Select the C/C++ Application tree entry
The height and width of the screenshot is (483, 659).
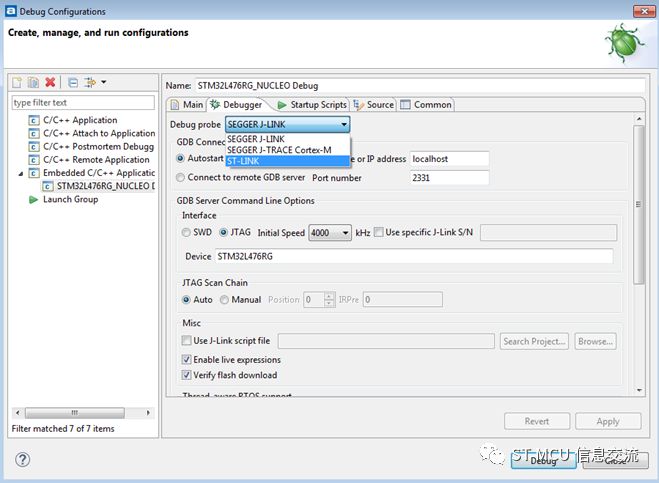tap(80, 120)
